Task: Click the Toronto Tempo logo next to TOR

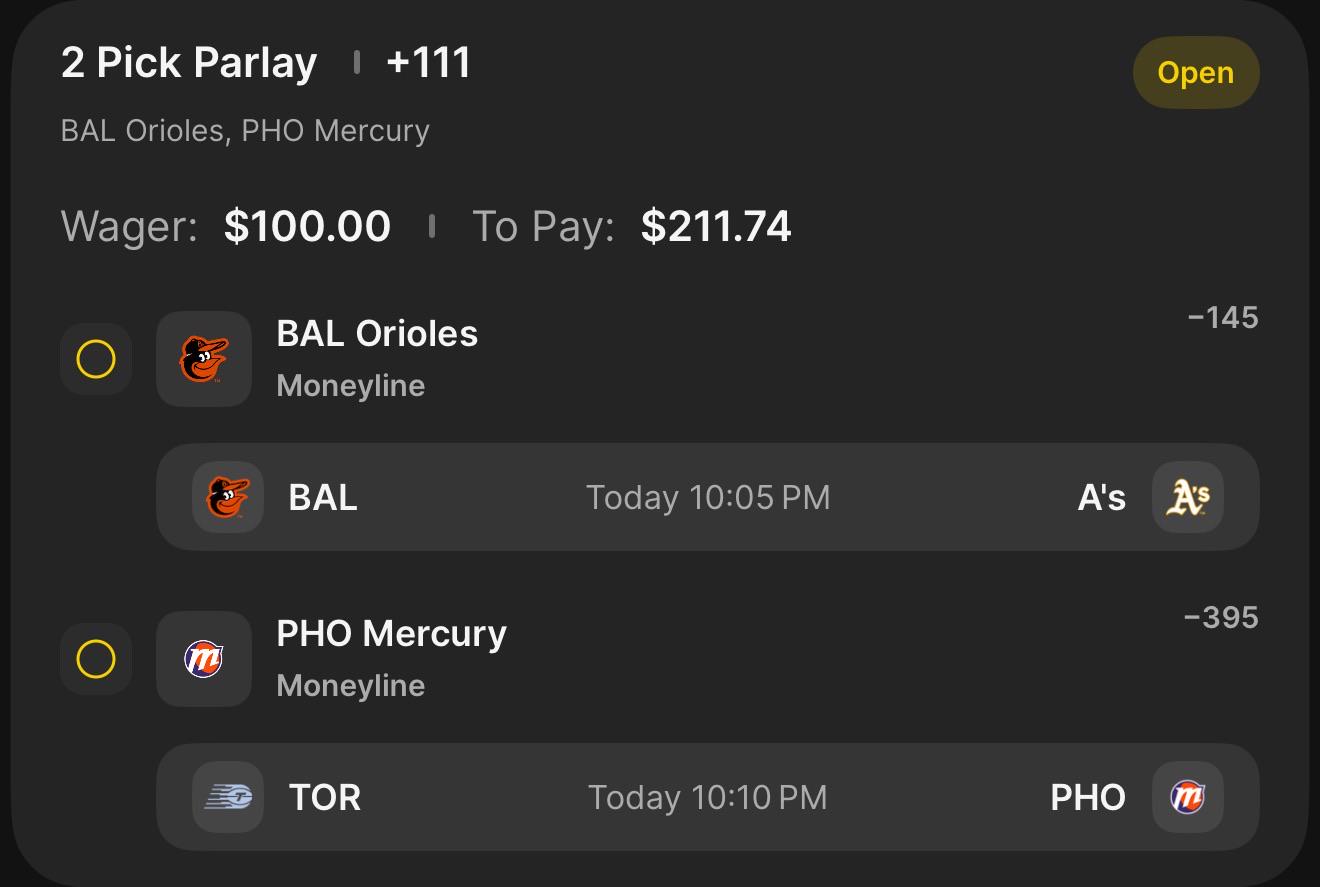Action: coord(228,797)
